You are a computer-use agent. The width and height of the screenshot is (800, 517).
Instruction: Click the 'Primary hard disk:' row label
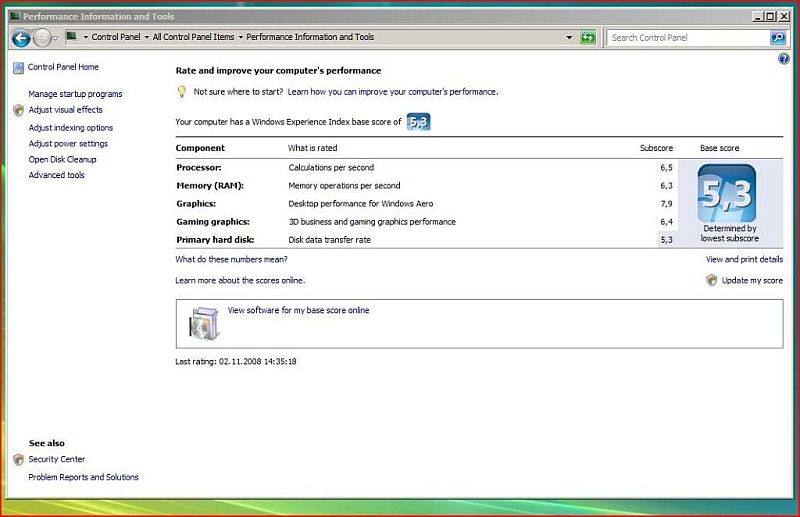pos(215,240)
